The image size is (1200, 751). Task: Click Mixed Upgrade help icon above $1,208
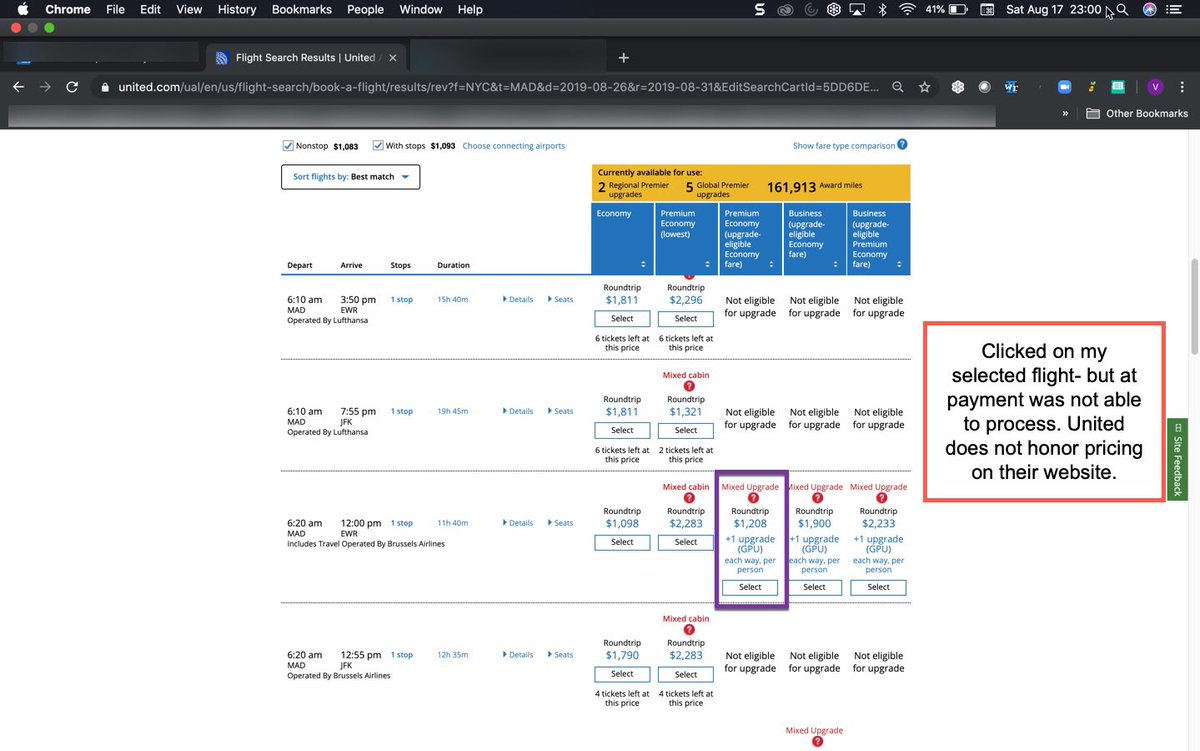pyautogui.click(x=753, y=498)
